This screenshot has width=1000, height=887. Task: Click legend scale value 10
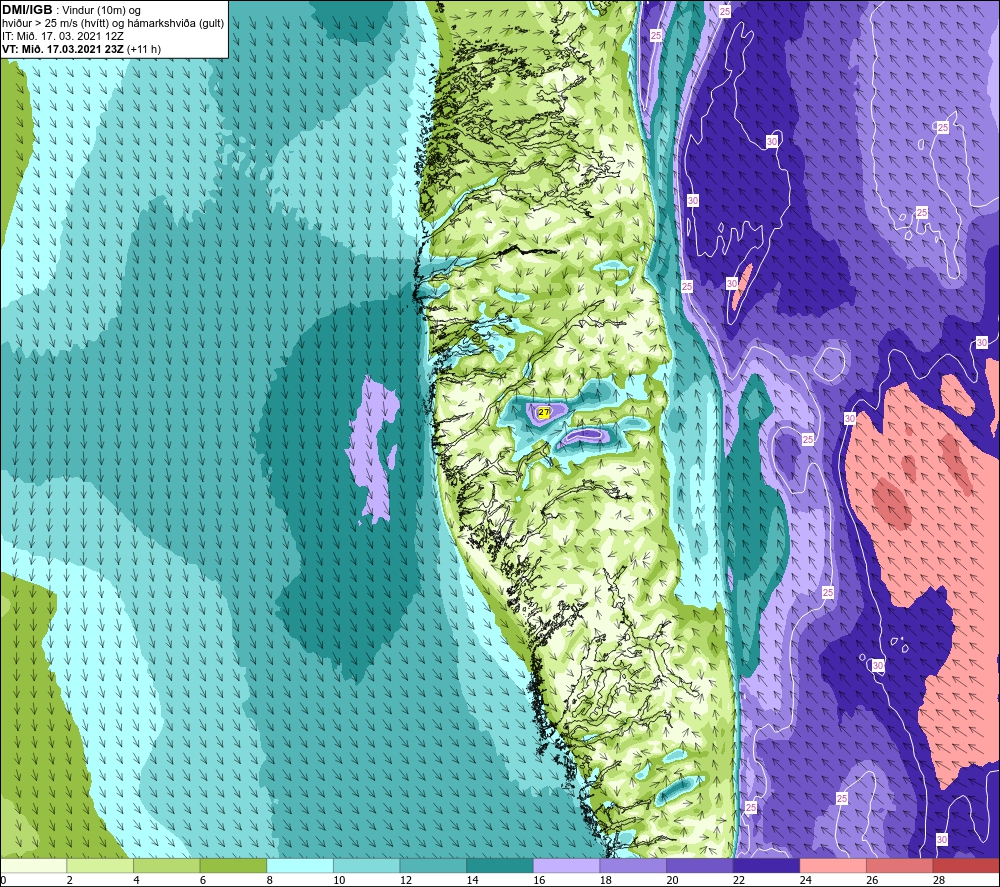(x=339, y=880)
